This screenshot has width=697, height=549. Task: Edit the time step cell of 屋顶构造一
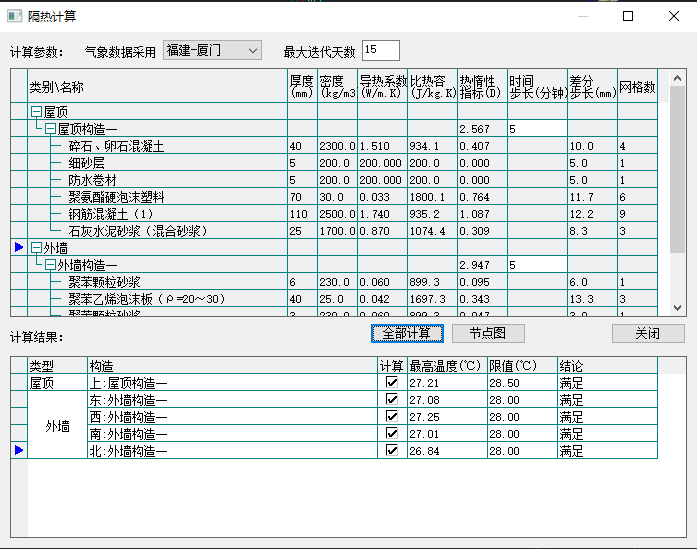535,130
